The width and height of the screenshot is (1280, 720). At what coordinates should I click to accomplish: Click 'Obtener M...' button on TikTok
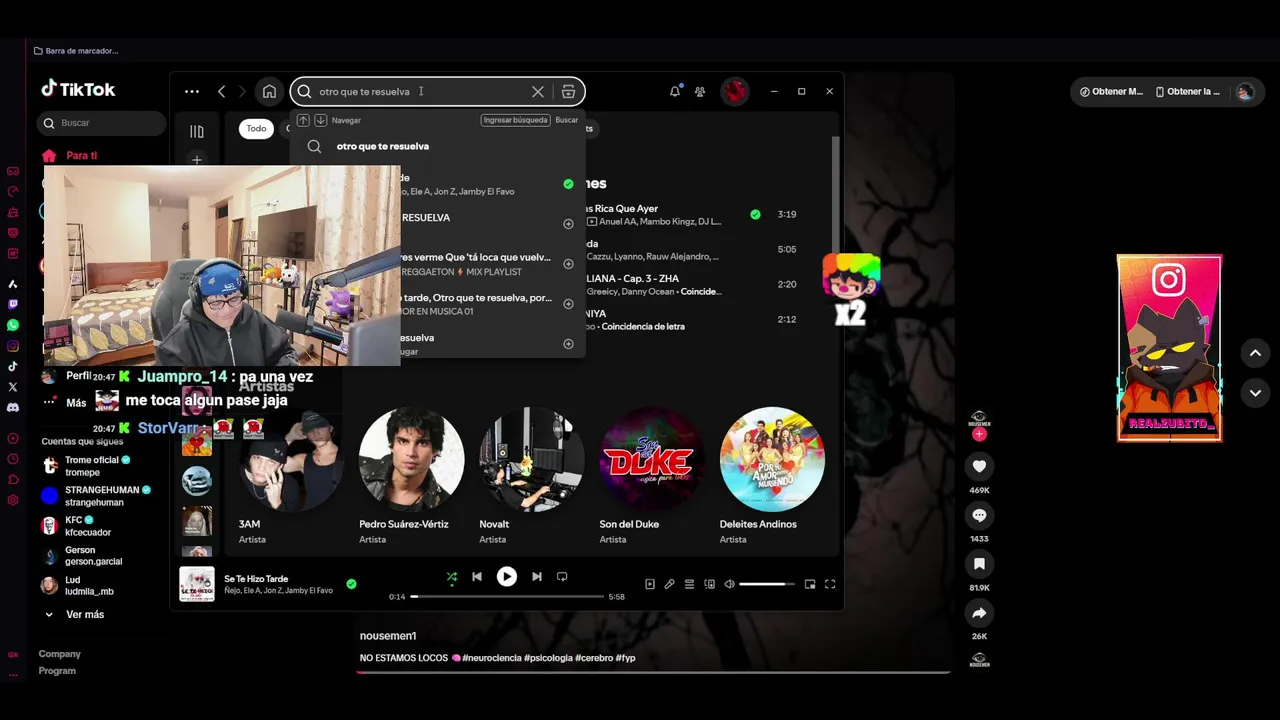[x=1111, y=91]
